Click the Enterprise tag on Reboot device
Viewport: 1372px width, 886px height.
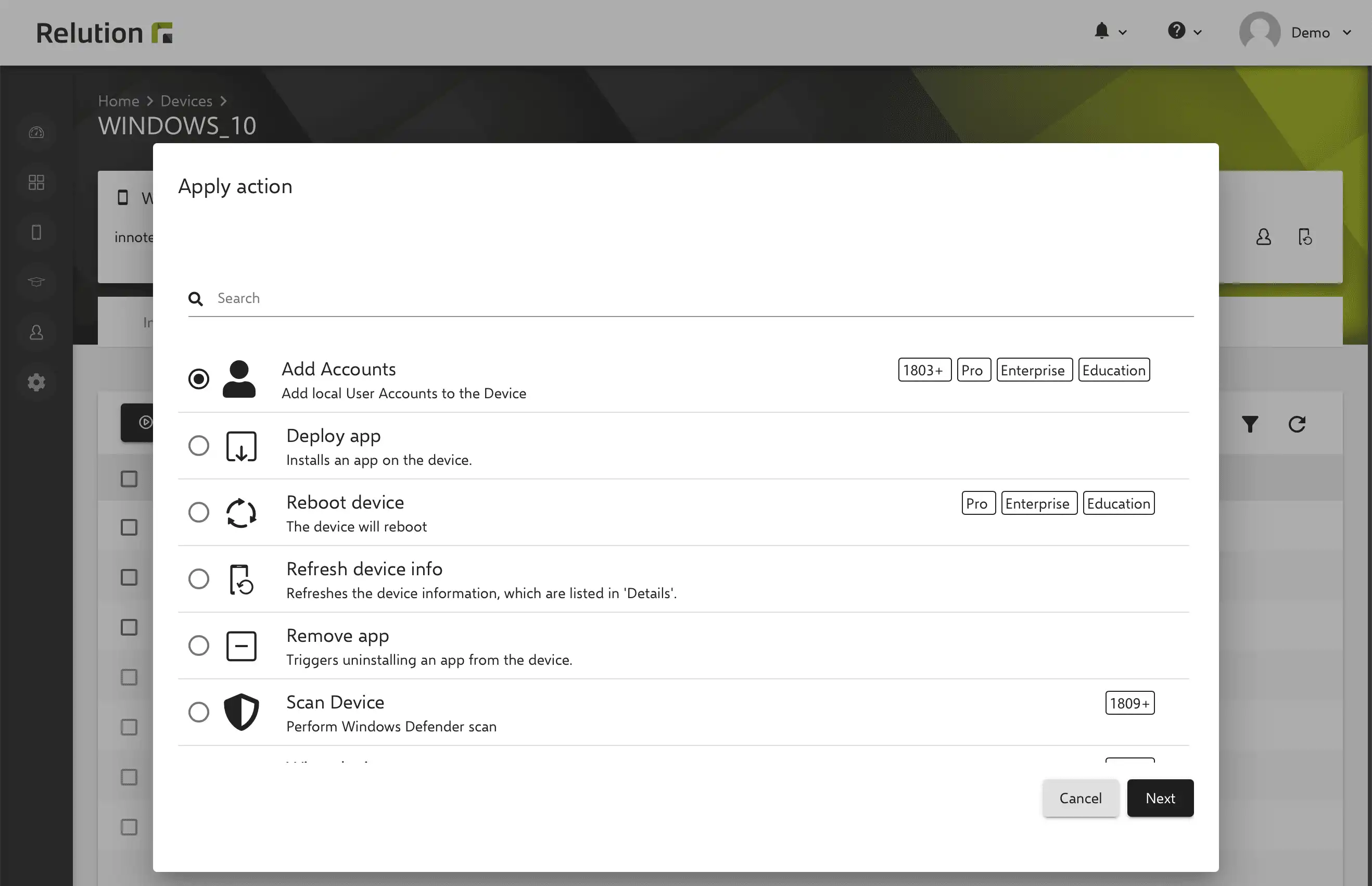[x=1038, y=503]
